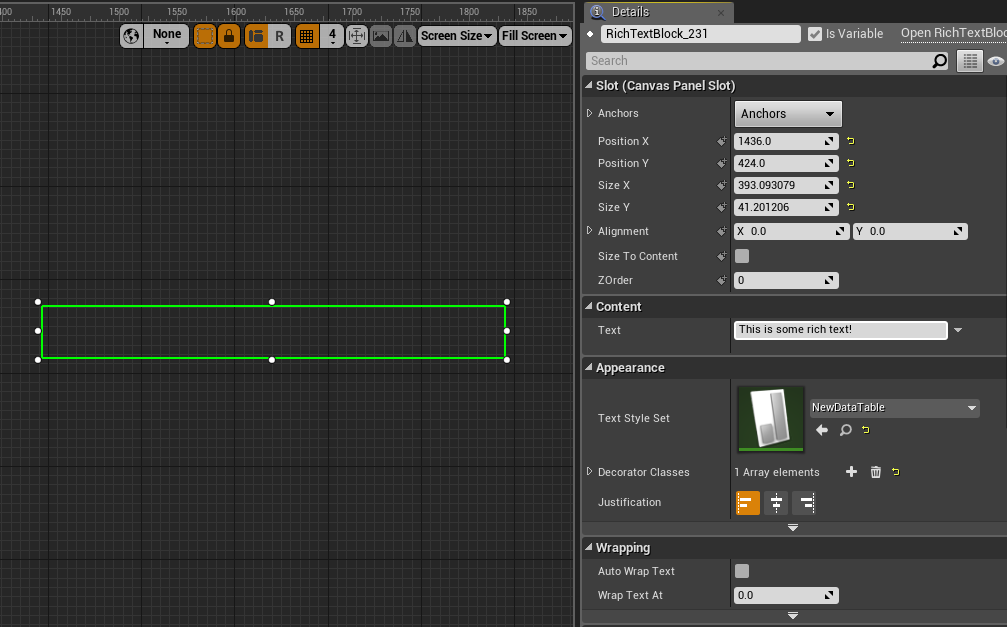Viewport: 1007px width, 627px height.
Task: Enable Auto Wrap Text
Action: (742, 571)
